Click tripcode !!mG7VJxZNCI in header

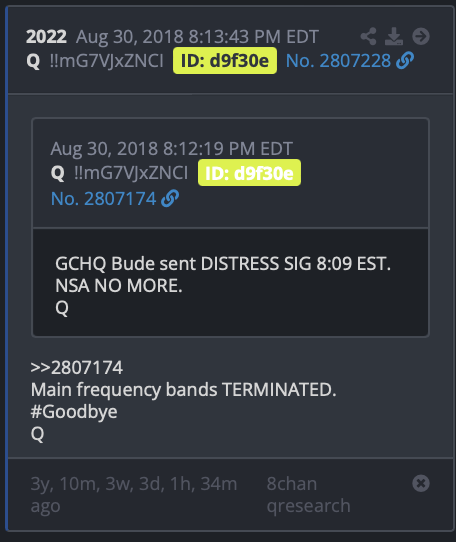106,61
